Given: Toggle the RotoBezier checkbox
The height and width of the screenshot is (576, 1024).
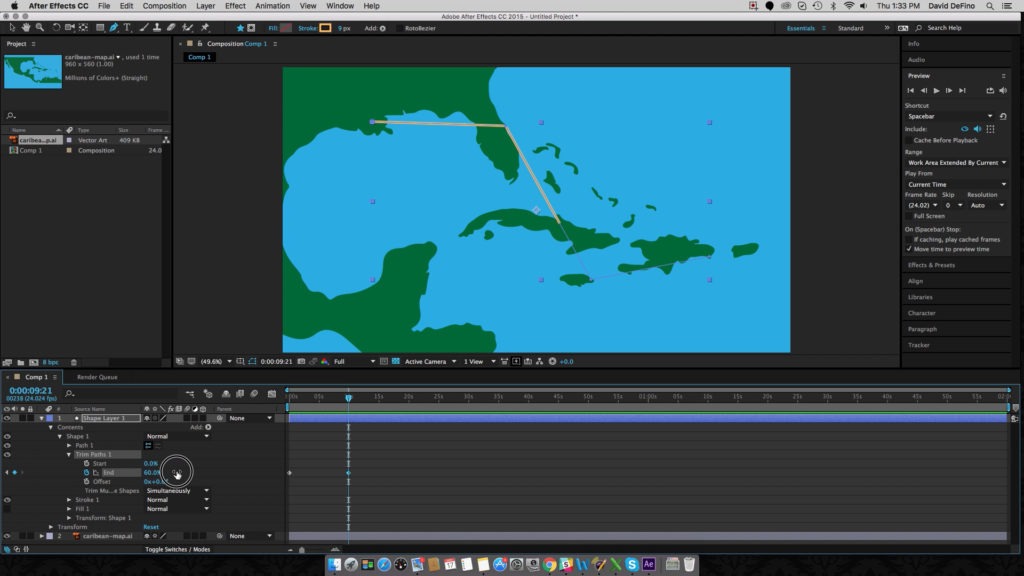Looking at the screenshot, I should pyautogui.click(x=400, y=28).
